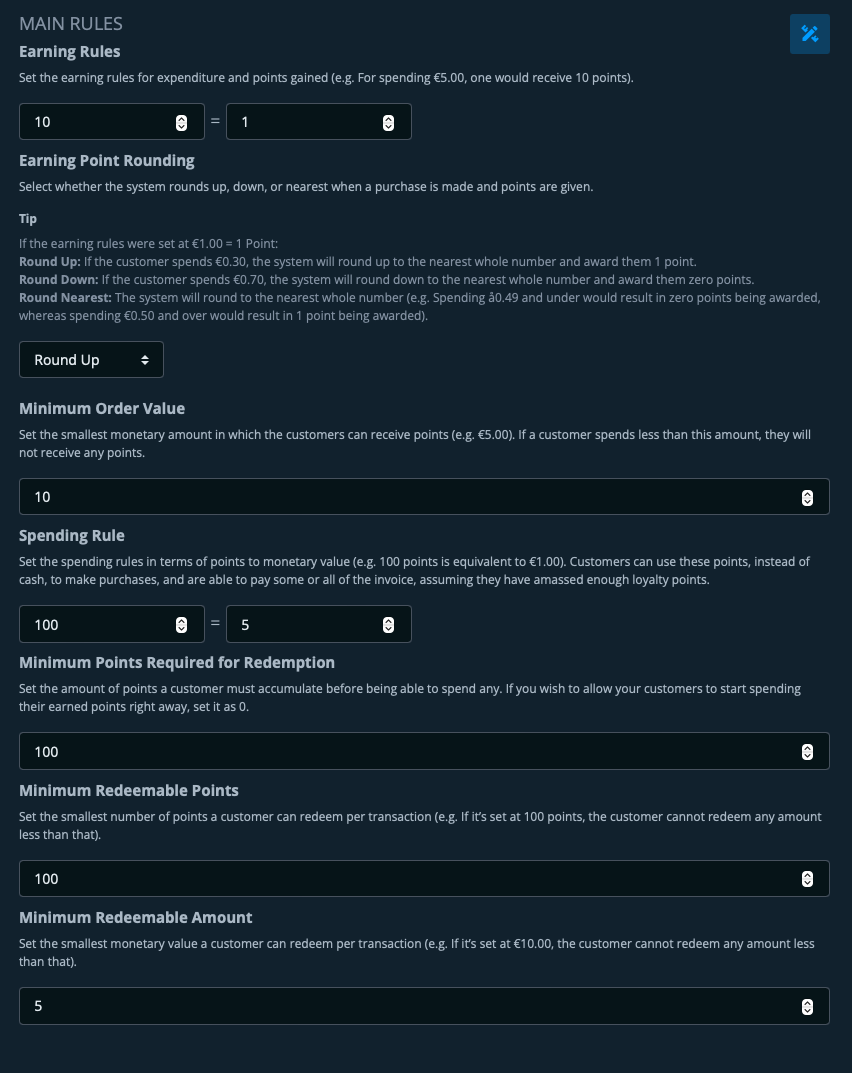852x1073 pixels.
Task: Increment the Spending Rule points stepper
Action: [181, 620]
